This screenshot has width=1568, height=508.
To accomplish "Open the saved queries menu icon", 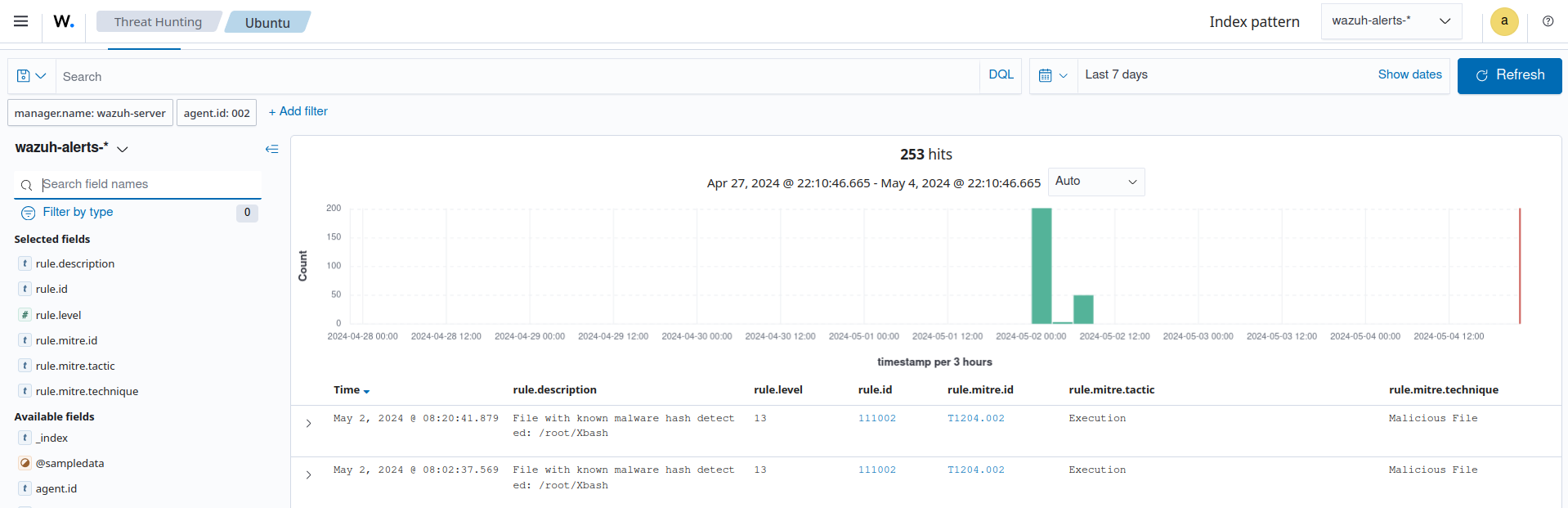I will coord(31,76).
